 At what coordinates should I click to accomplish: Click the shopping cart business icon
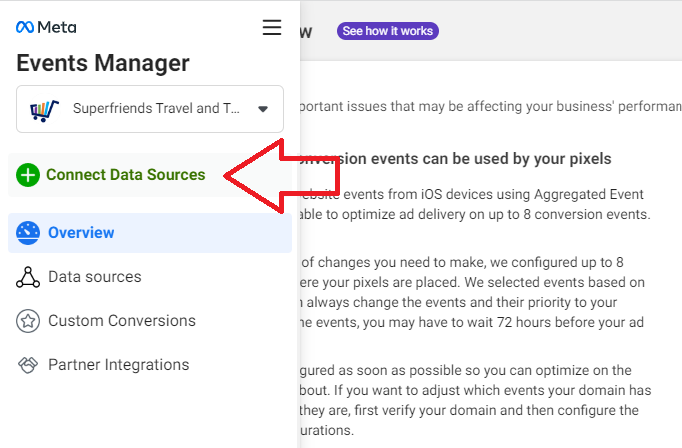44,110
